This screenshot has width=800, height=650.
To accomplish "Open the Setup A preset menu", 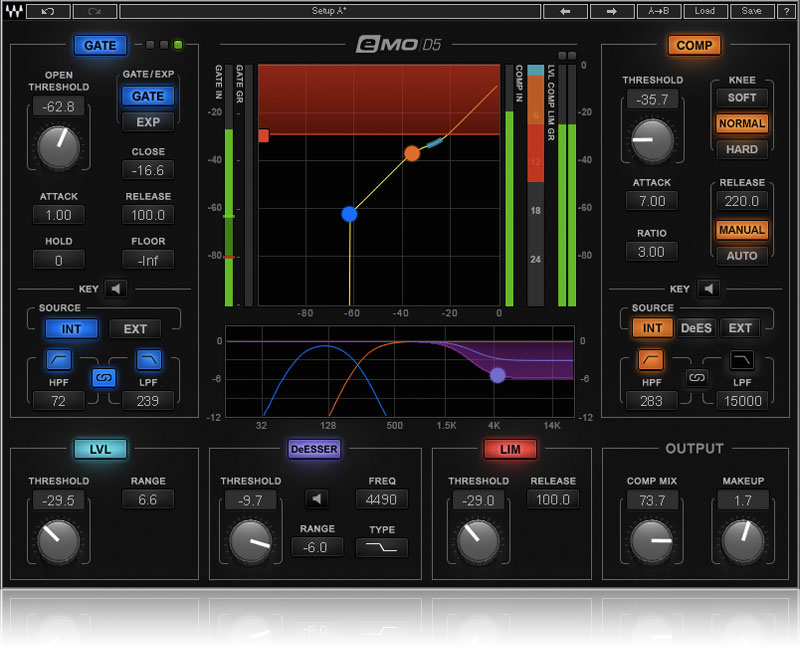I will click(x=330, y=12).
